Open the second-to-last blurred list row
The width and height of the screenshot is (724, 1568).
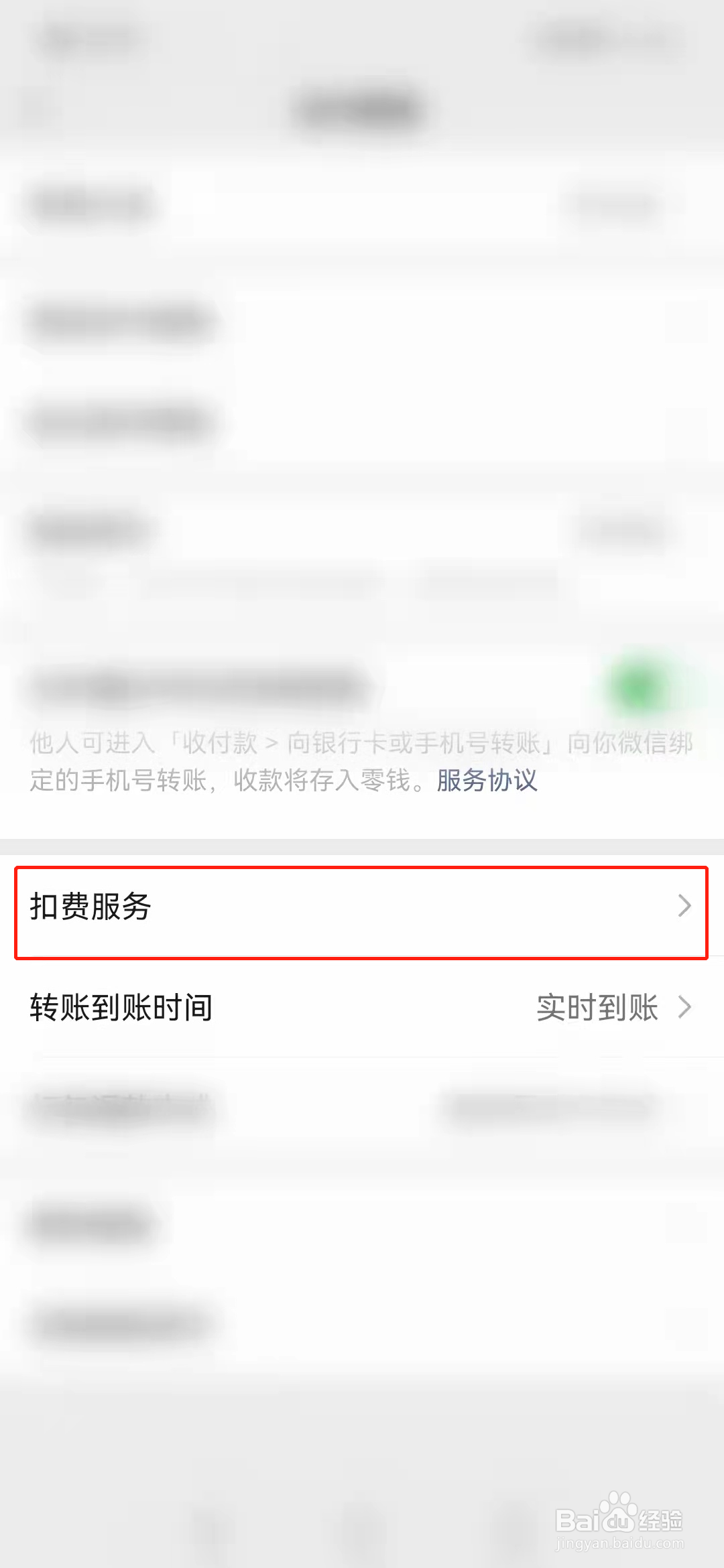(x=362, y=1223)
